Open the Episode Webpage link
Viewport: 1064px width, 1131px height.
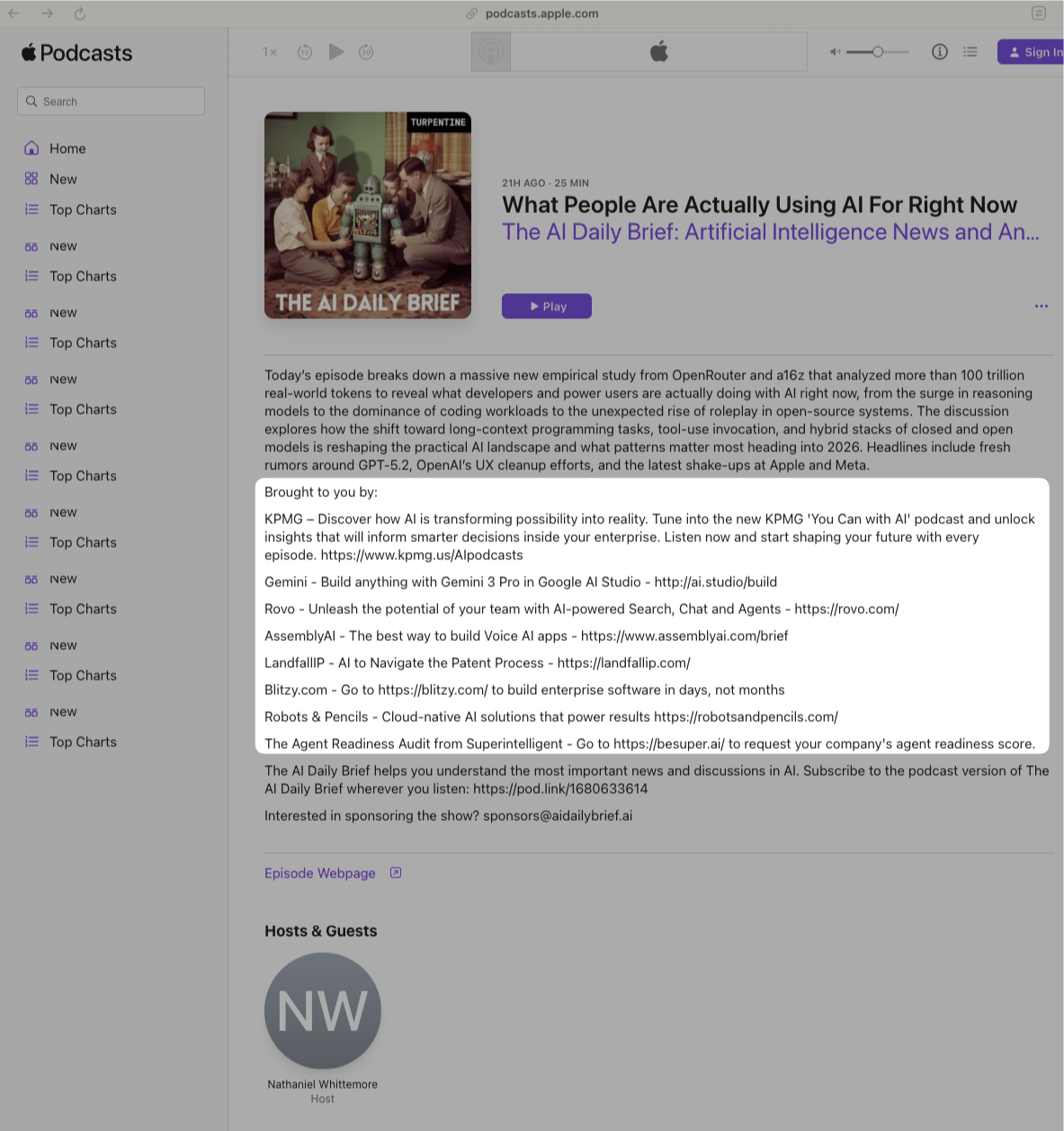tap(320, 873)
